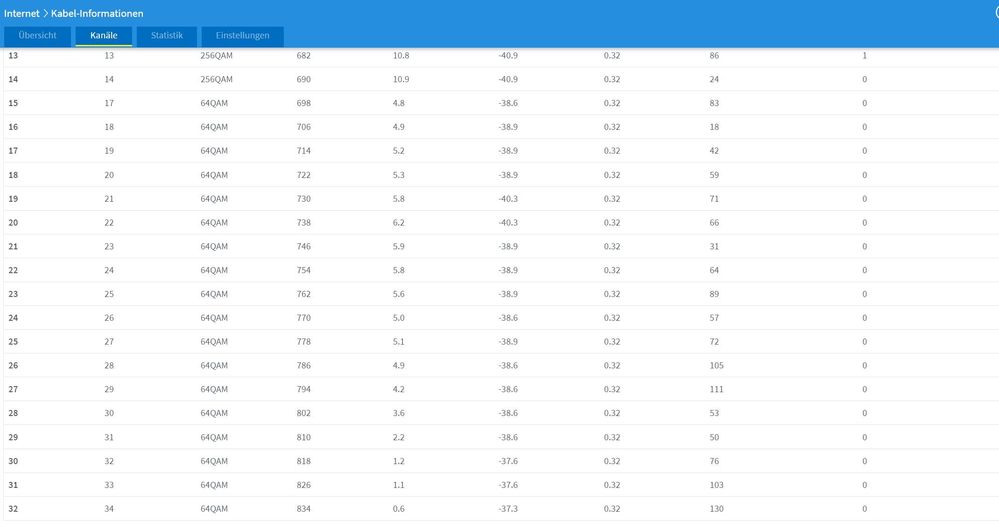The height and width of the screenshot is (530, 999).
Task: Click frequency 786 in row 26
Action: (x=304, y=366)
